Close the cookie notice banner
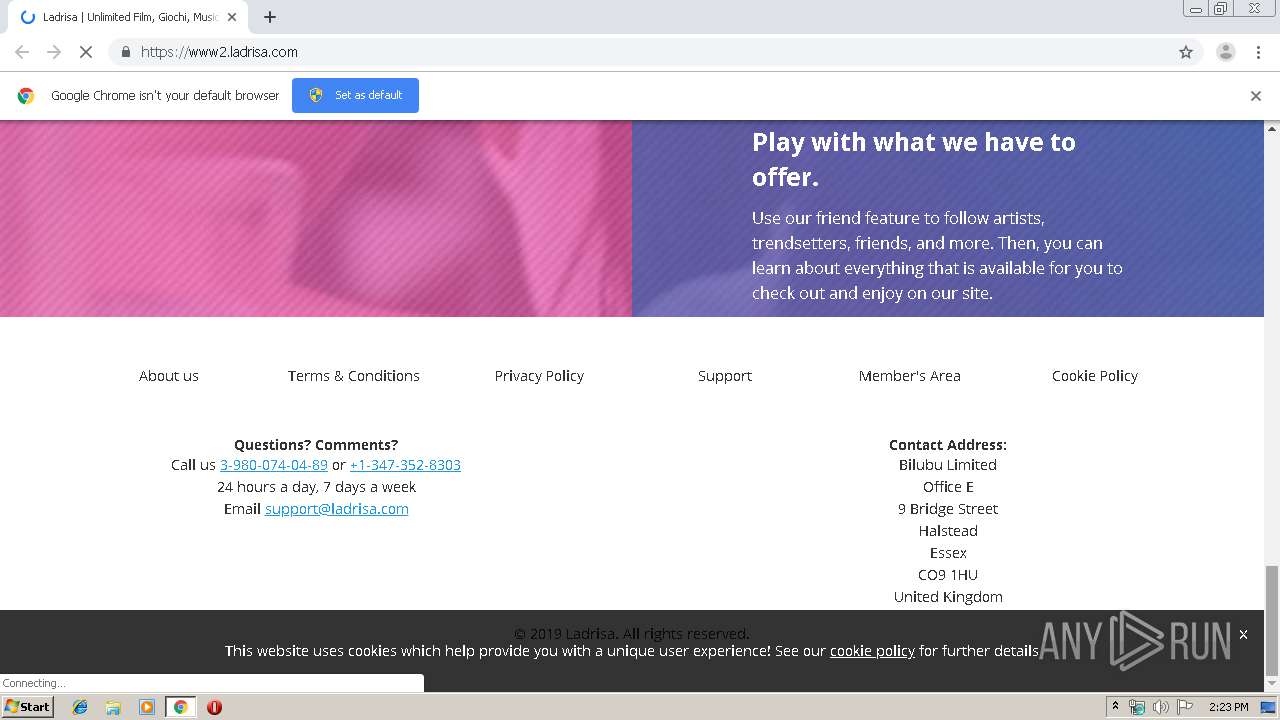The image size is (1280, 720). coord(1243,634)
